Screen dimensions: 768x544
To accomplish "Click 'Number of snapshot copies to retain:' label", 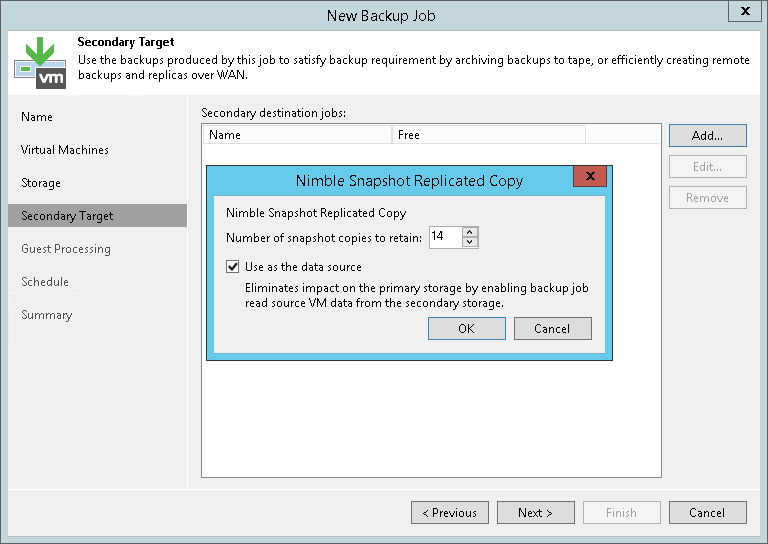I will click(x=324, y=238).
